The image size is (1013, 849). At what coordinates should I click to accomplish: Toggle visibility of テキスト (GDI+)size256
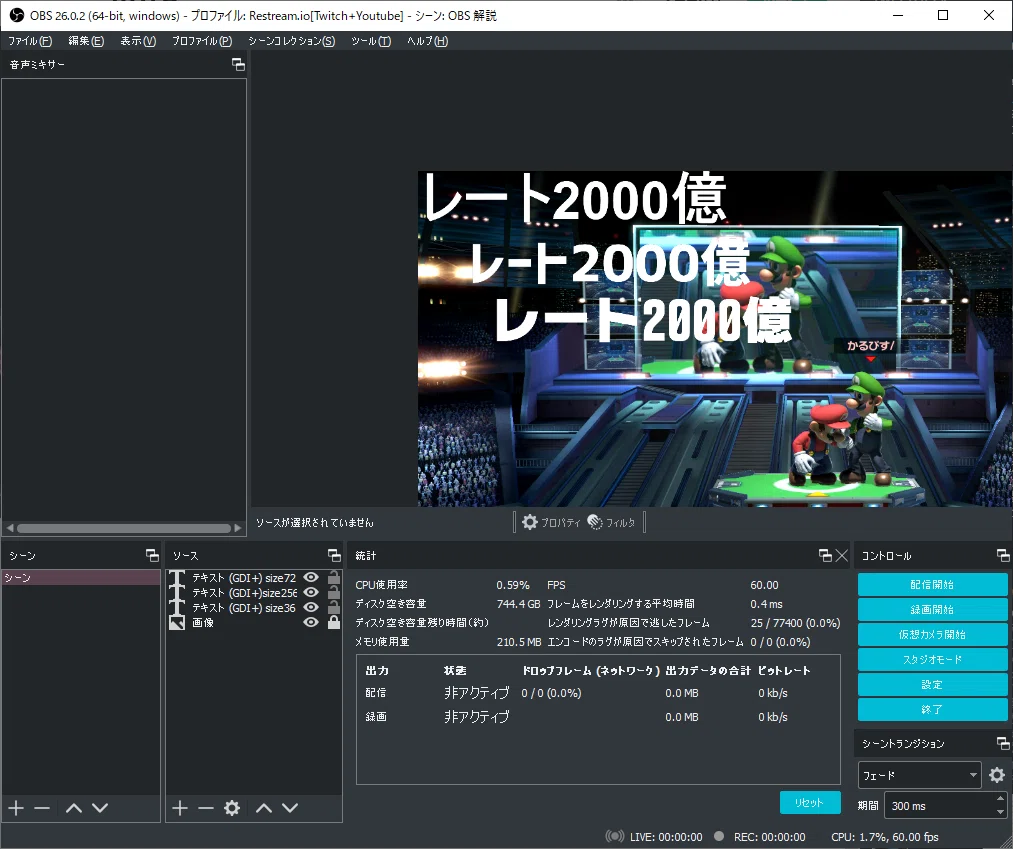coord(311,592)
